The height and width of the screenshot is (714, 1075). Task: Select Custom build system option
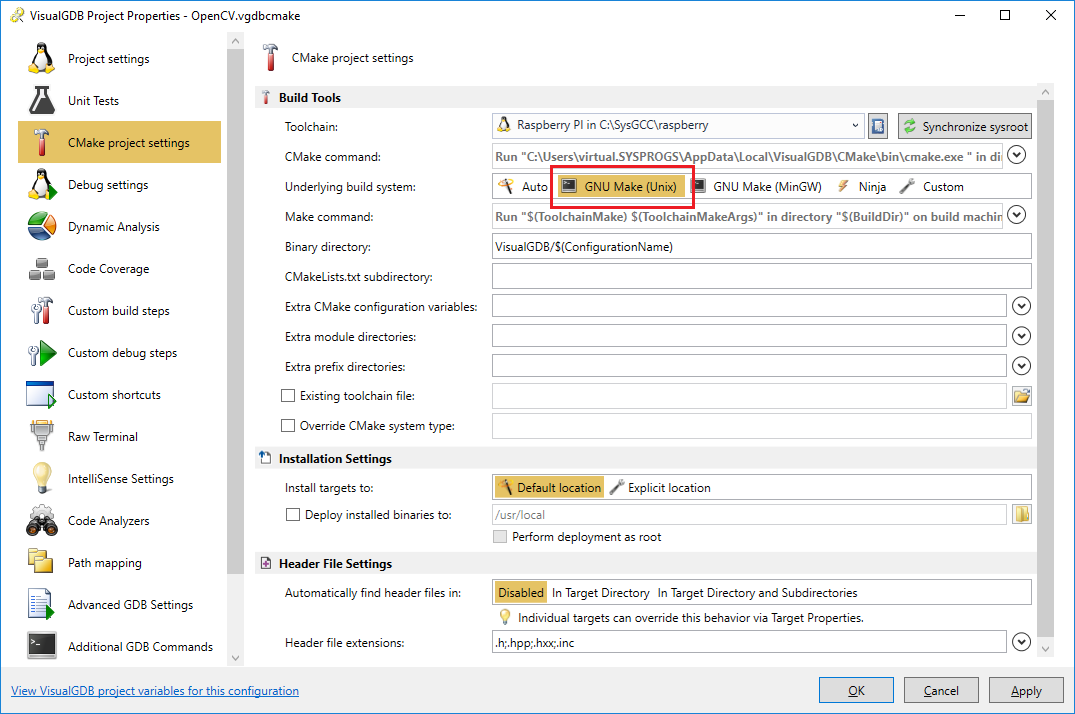[x=932, y=187]
